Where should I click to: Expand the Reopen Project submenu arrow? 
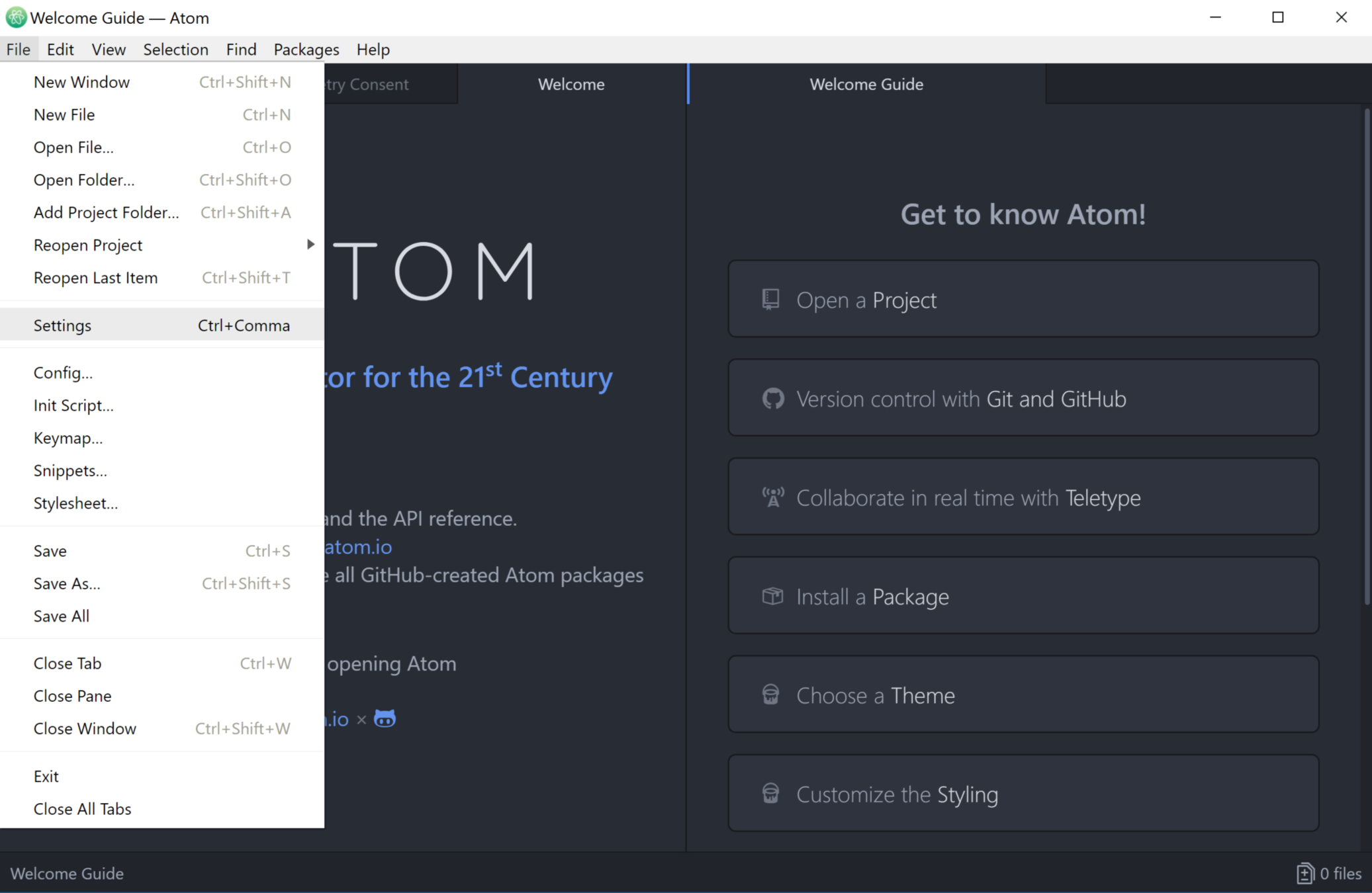pos(310,245)
